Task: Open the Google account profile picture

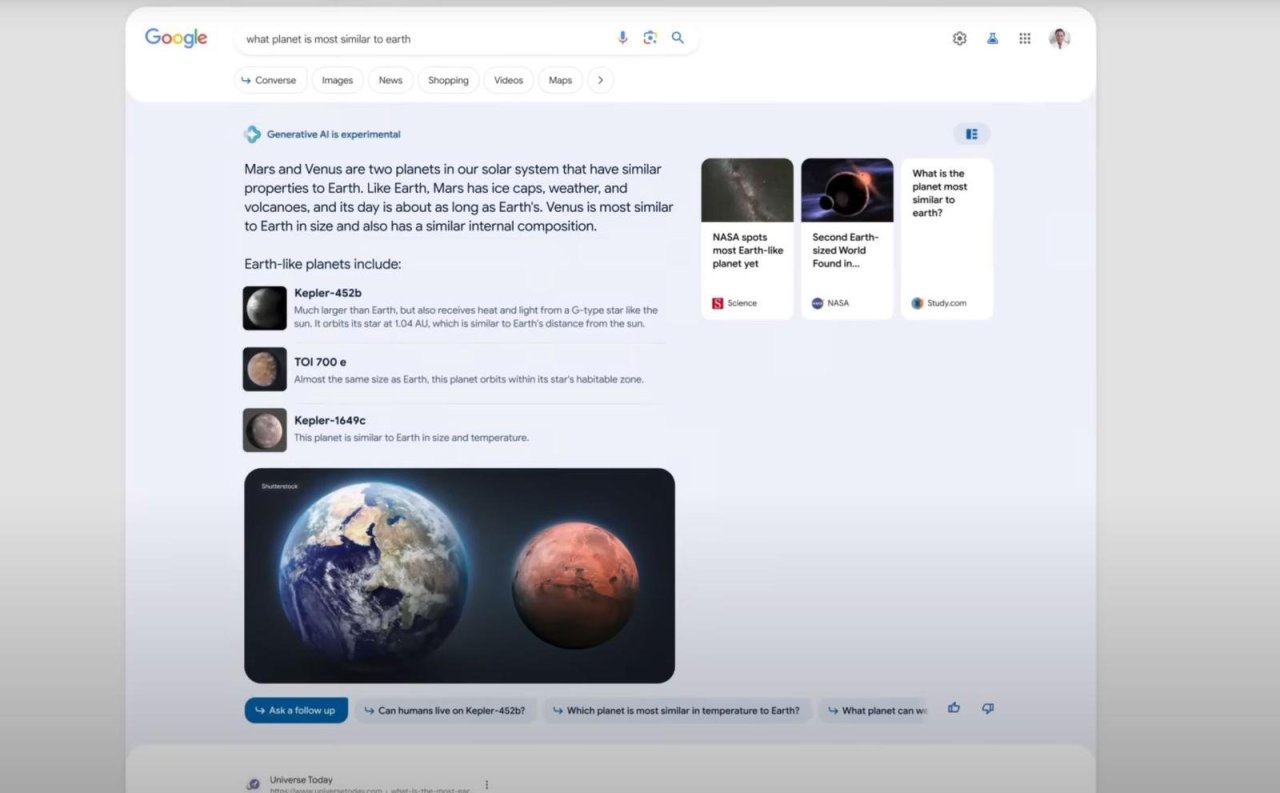Action: (1059, 38)
